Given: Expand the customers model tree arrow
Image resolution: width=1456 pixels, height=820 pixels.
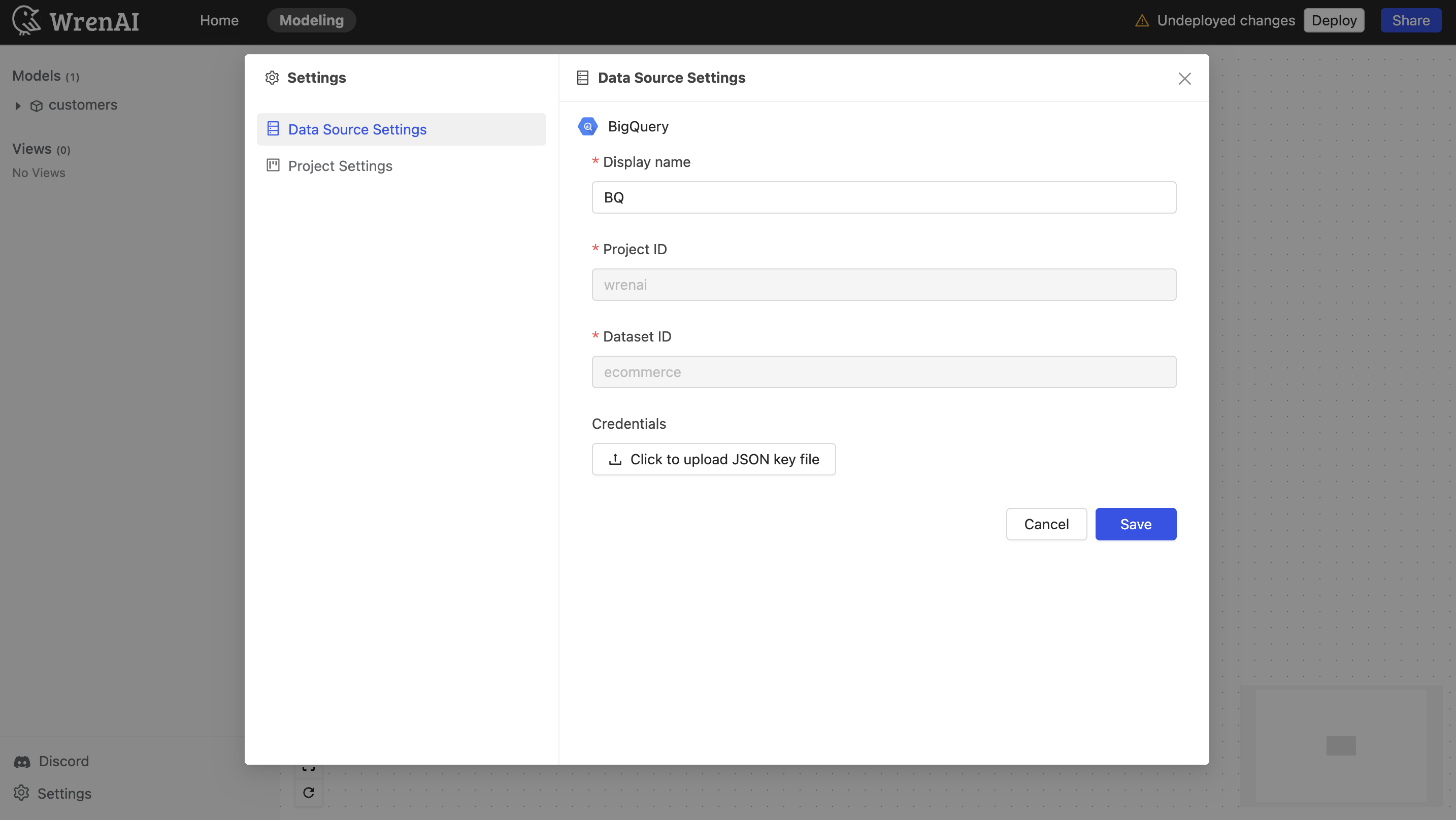Looking at the screenshot, I should click(18, 106).
